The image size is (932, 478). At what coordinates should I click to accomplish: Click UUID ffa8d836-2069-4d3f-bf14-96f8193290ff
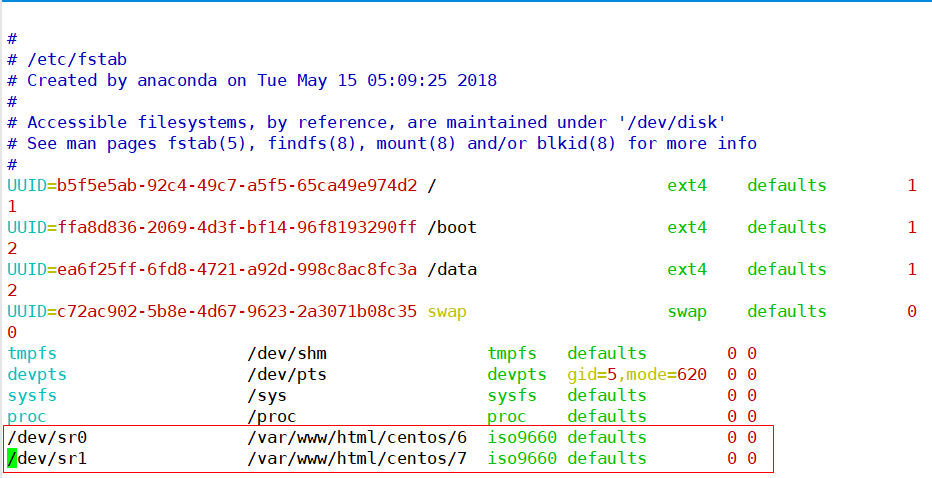pos(237,227)
